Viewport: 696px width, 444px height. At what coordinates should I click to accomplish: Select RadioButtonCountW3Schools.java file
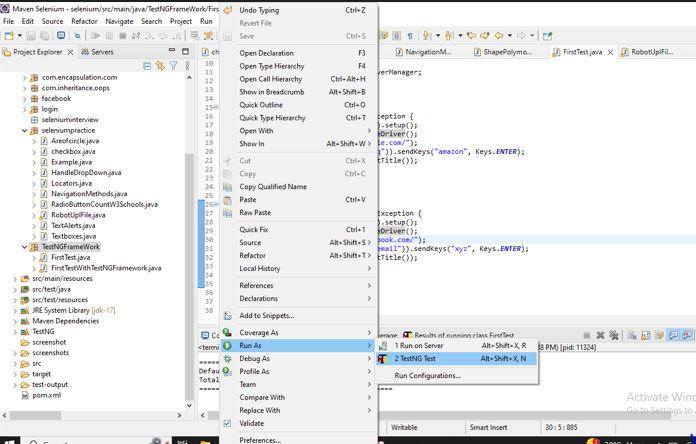(x=104, y=204)
